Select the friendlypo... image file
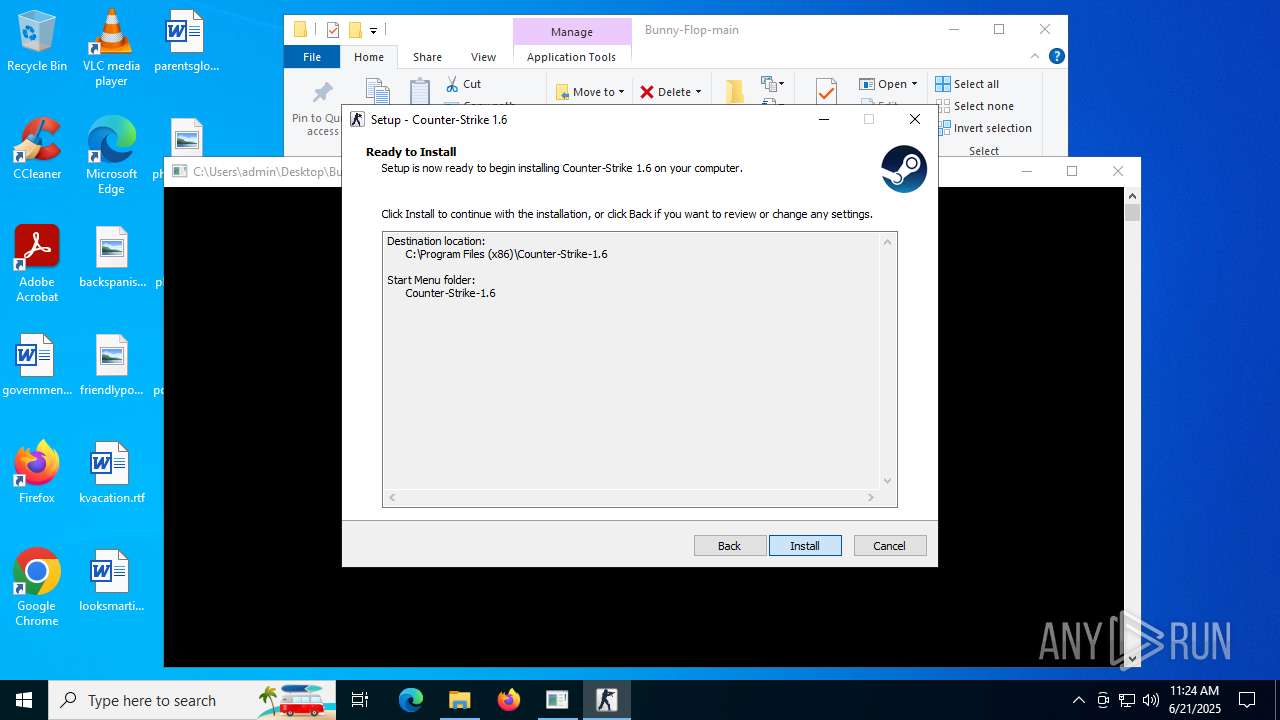Screen dimensions: 1280x720 pyautogui.click(x=111, y=364)
